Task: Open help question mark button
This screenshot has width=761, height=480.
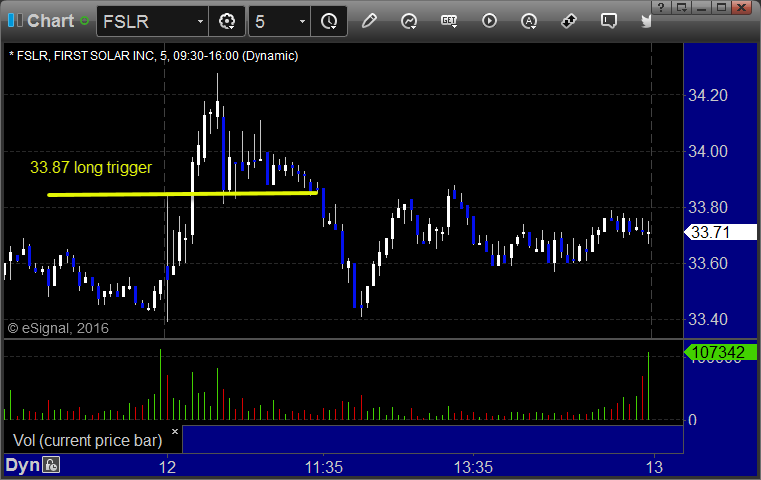Action: 661,7
